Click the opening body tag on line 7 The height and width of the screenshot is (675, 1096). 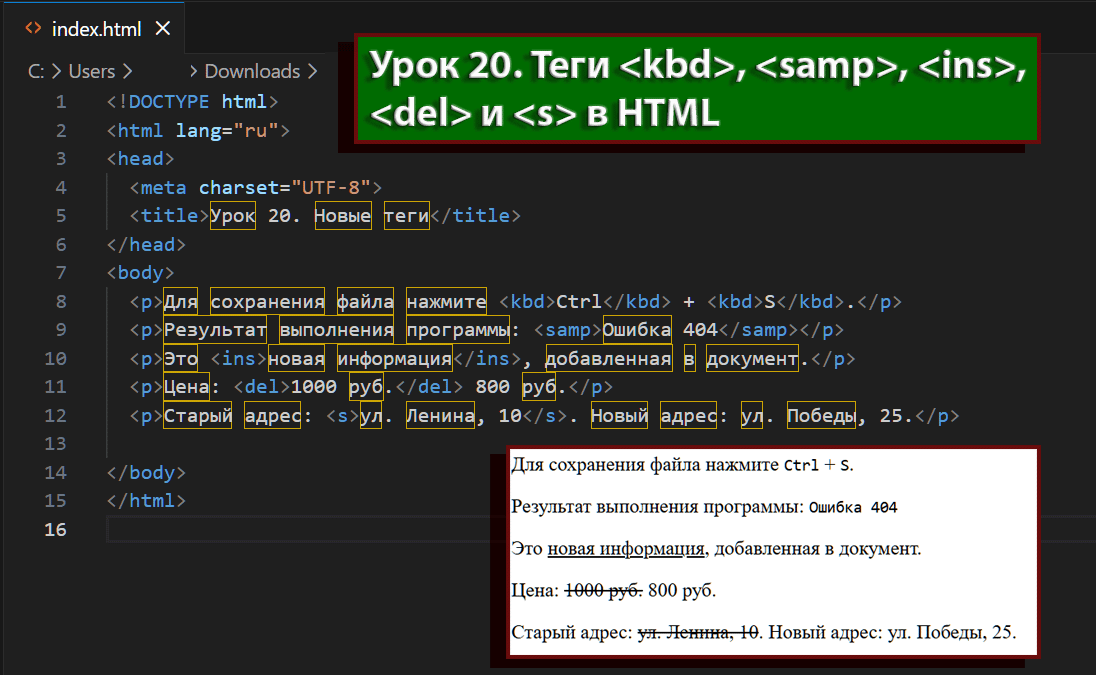(x=140, y=273)
